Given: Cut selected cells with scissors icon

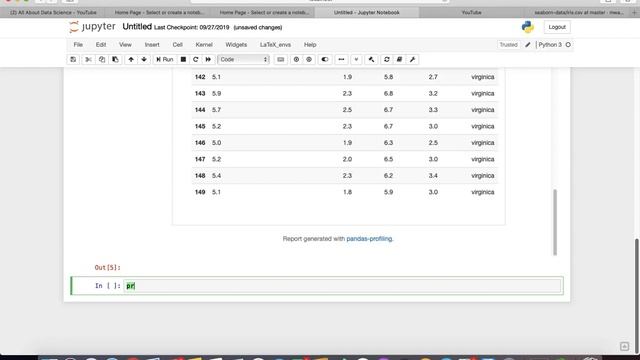Looking at the screenshot, I should (88, 60).
